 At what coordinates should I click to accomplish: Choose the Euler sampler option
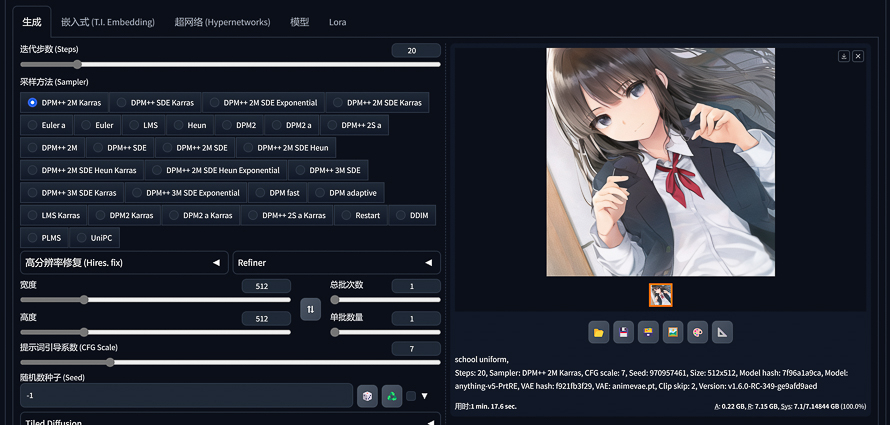coord(97,125)
